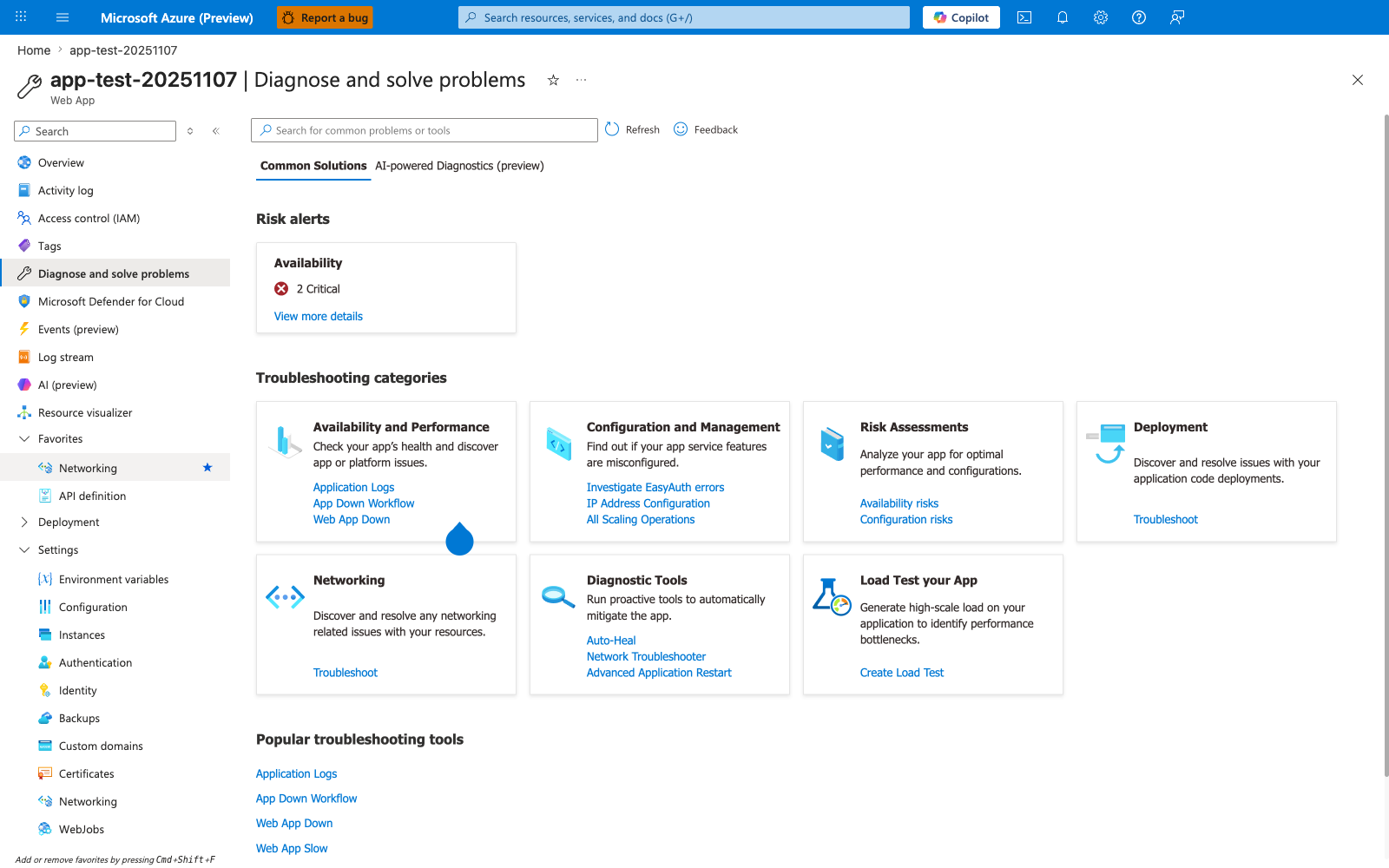Open the Network Troubleshooter link
Viewport: 1389px width, 868px height.
pos(646,657)
